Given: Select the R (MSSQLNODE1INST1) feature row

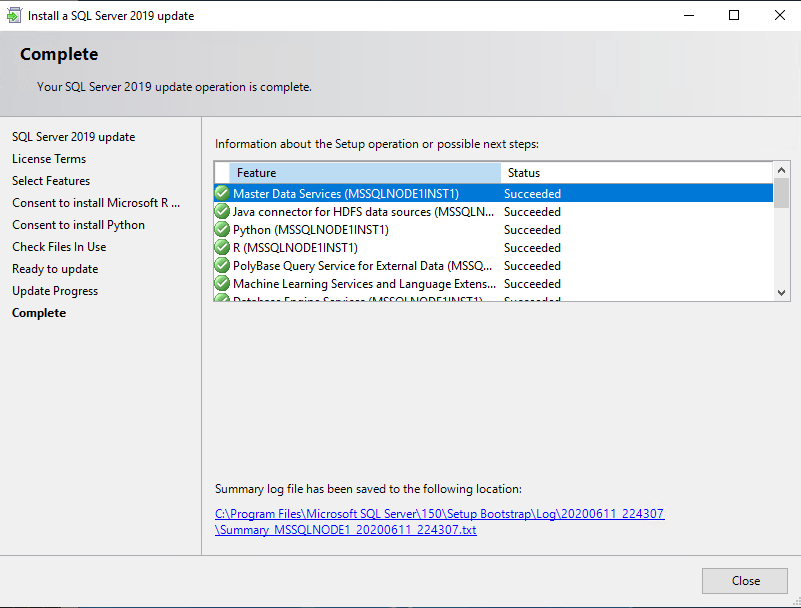Looking at the screenshot, I should [493, 248].
